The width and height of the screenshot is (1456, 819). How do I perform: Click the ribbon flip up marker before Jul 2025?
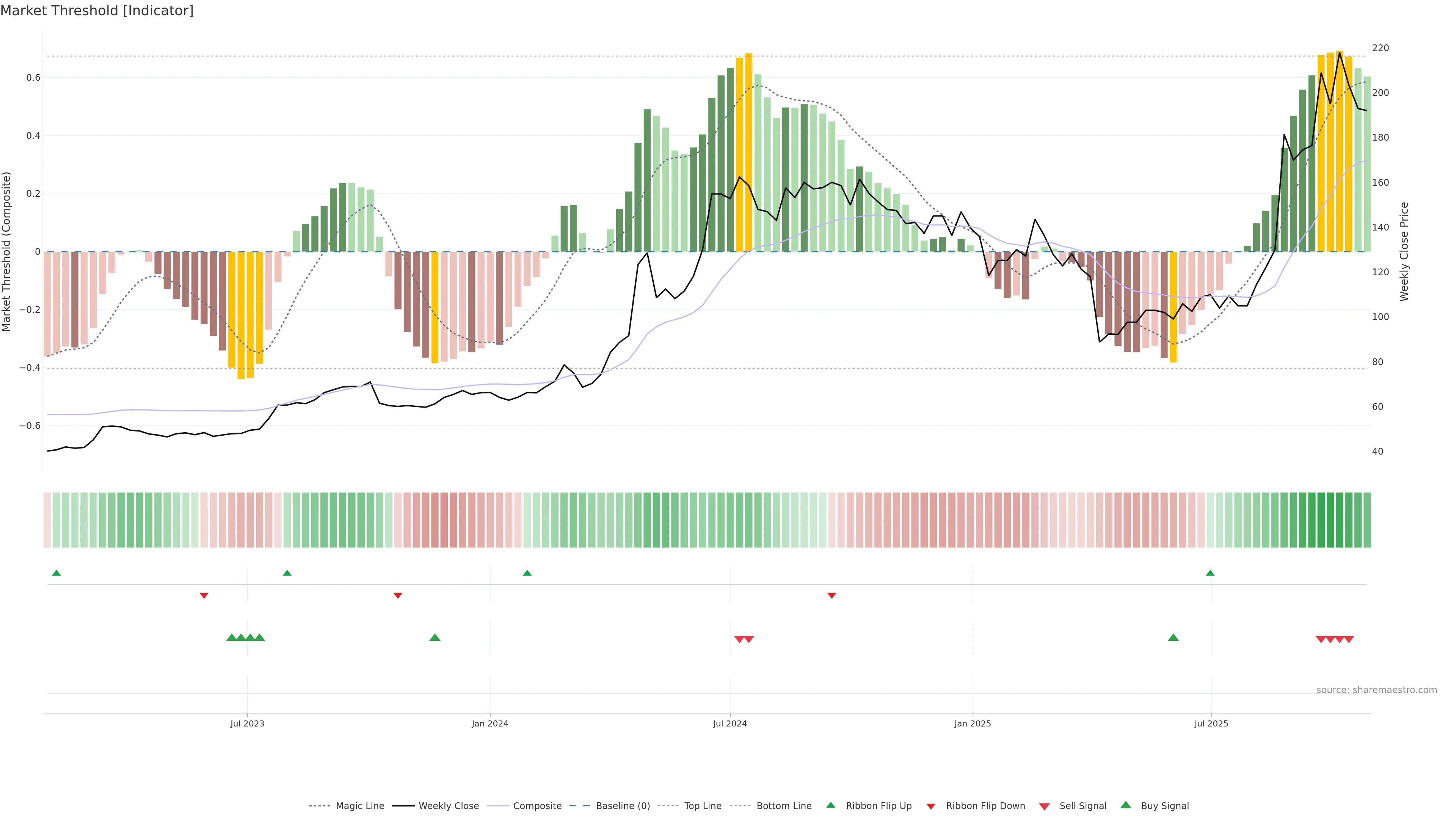pos(1210,573)
